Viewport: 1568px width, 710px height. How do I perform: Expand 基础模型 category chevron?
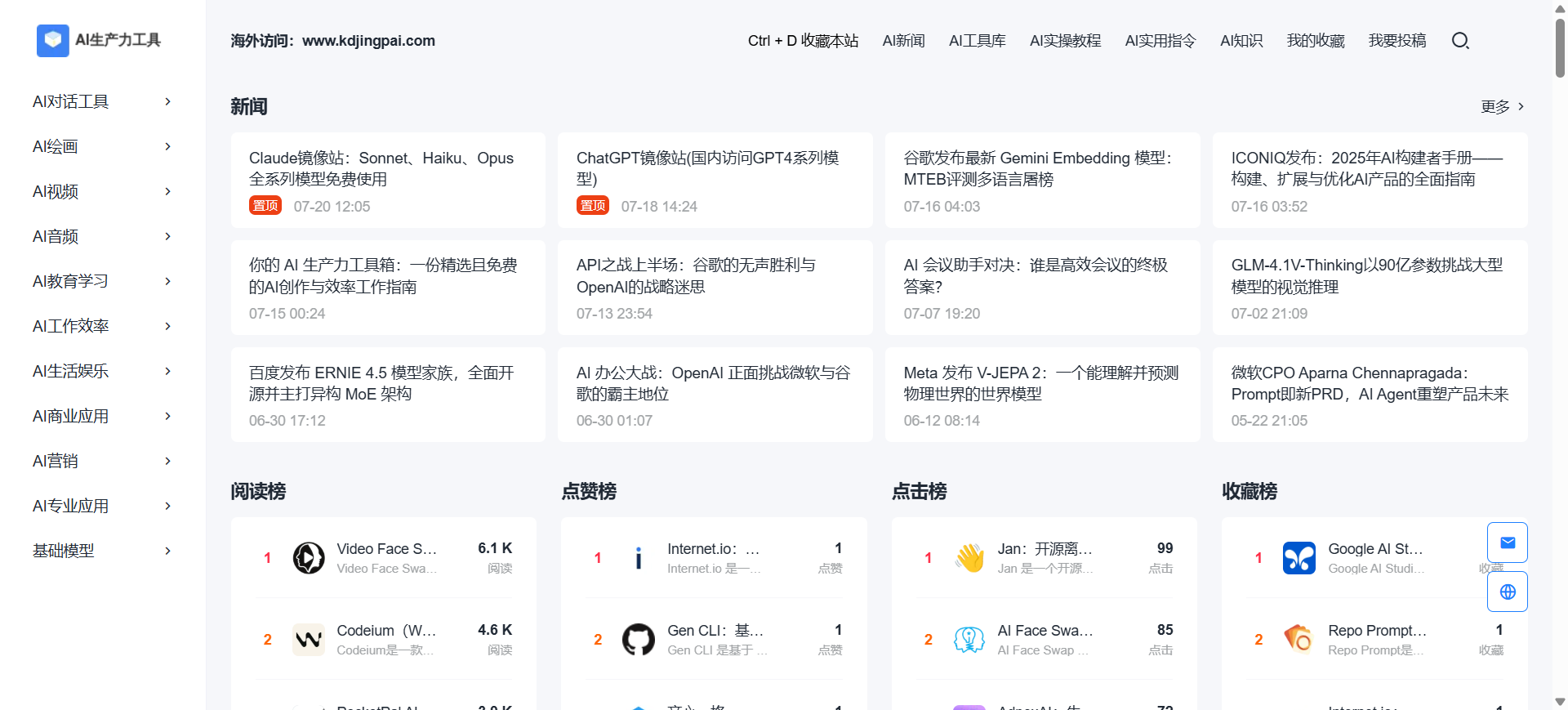pyautogui.click(x=168, y=551)
